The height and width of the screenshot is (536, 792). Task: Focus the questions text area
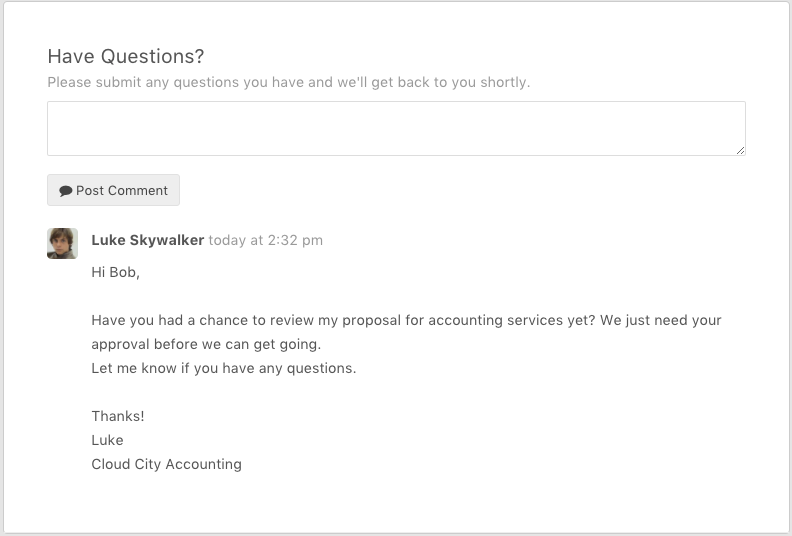(x=396, y=128)
